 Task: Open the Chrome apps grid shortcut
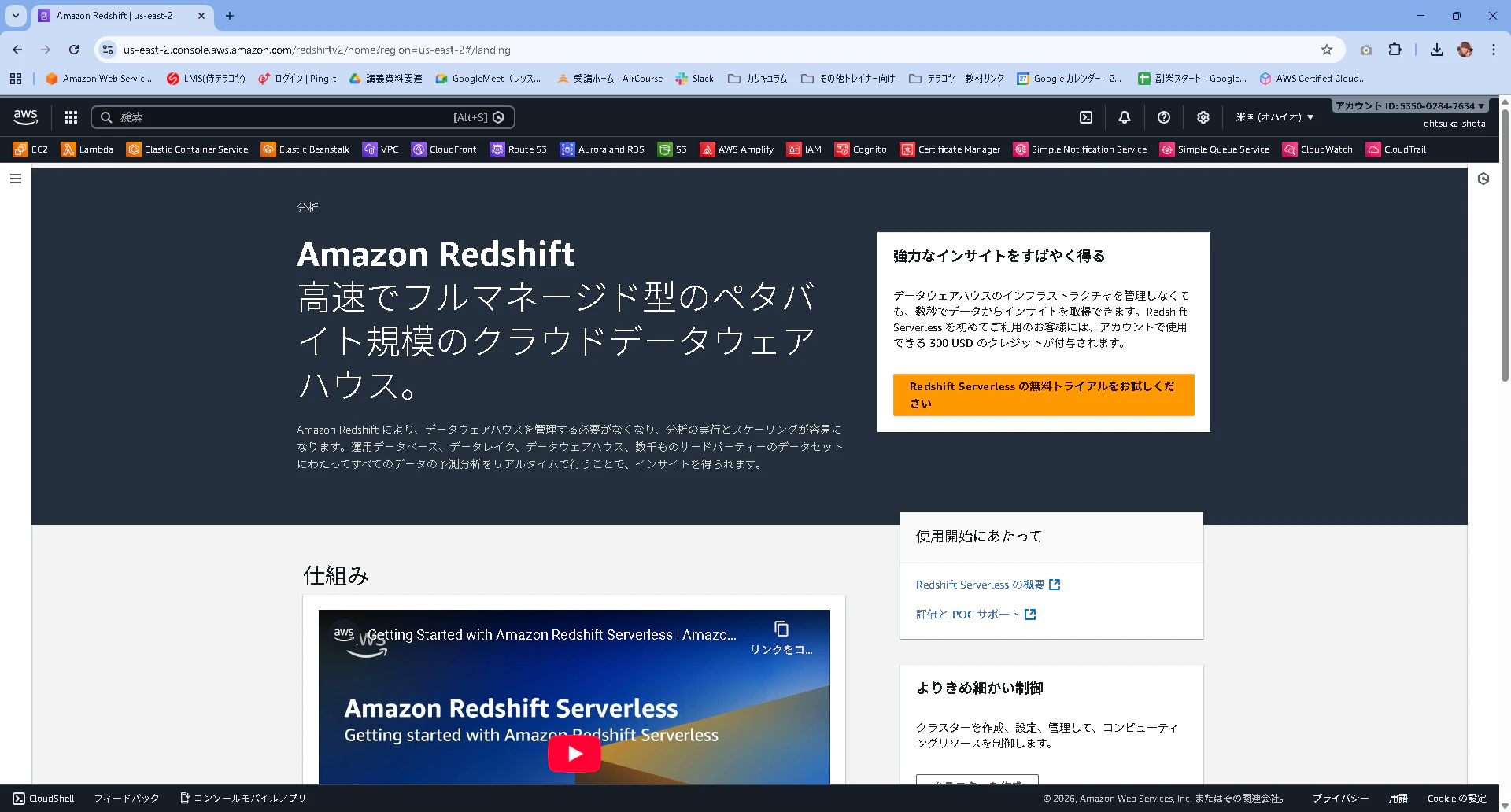coord(16,79)
